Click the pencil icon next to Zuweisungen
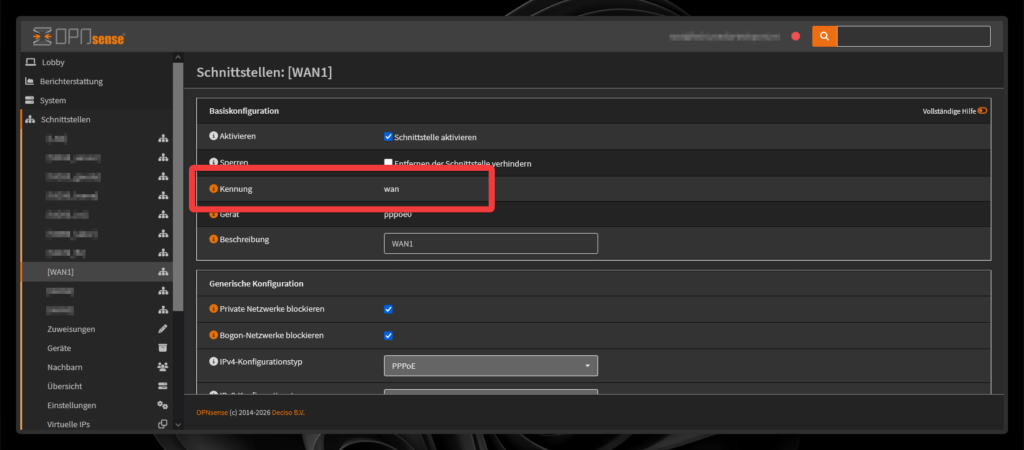Image resolution: width=1024 pixels, height=450 pixels. (x=163, y=329)
